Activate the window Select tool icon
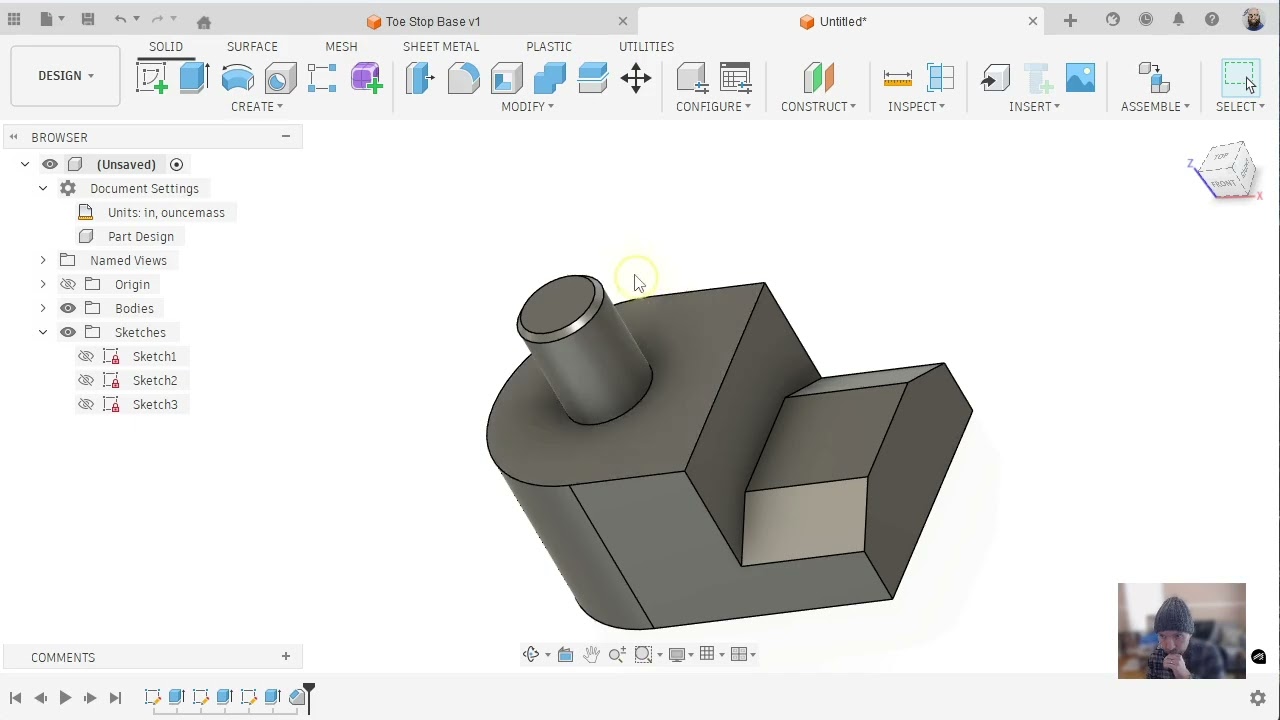The image size is (1280, 720). pyautogui.click(x=1240, y=78)
